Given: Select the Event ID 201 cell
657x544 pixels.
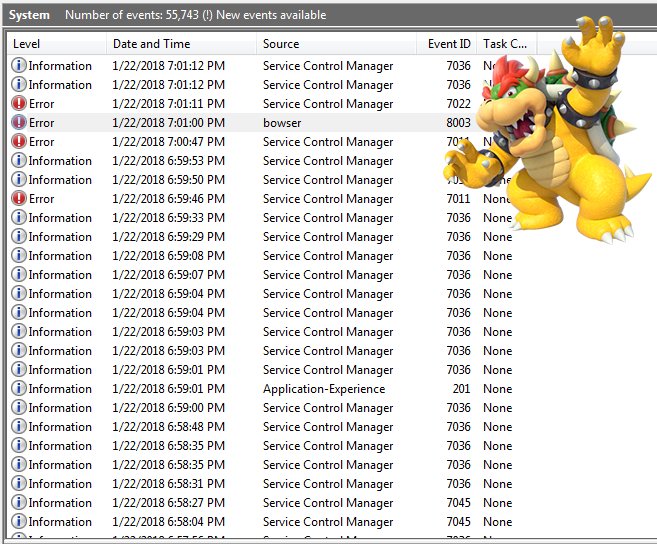Looking at the screenshot, I should 461,389.
